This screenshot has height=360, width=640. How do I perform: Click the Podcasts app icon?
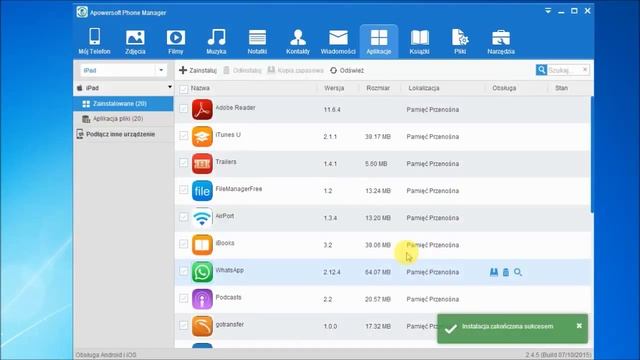pyautogui.click(x=202, y=299)
